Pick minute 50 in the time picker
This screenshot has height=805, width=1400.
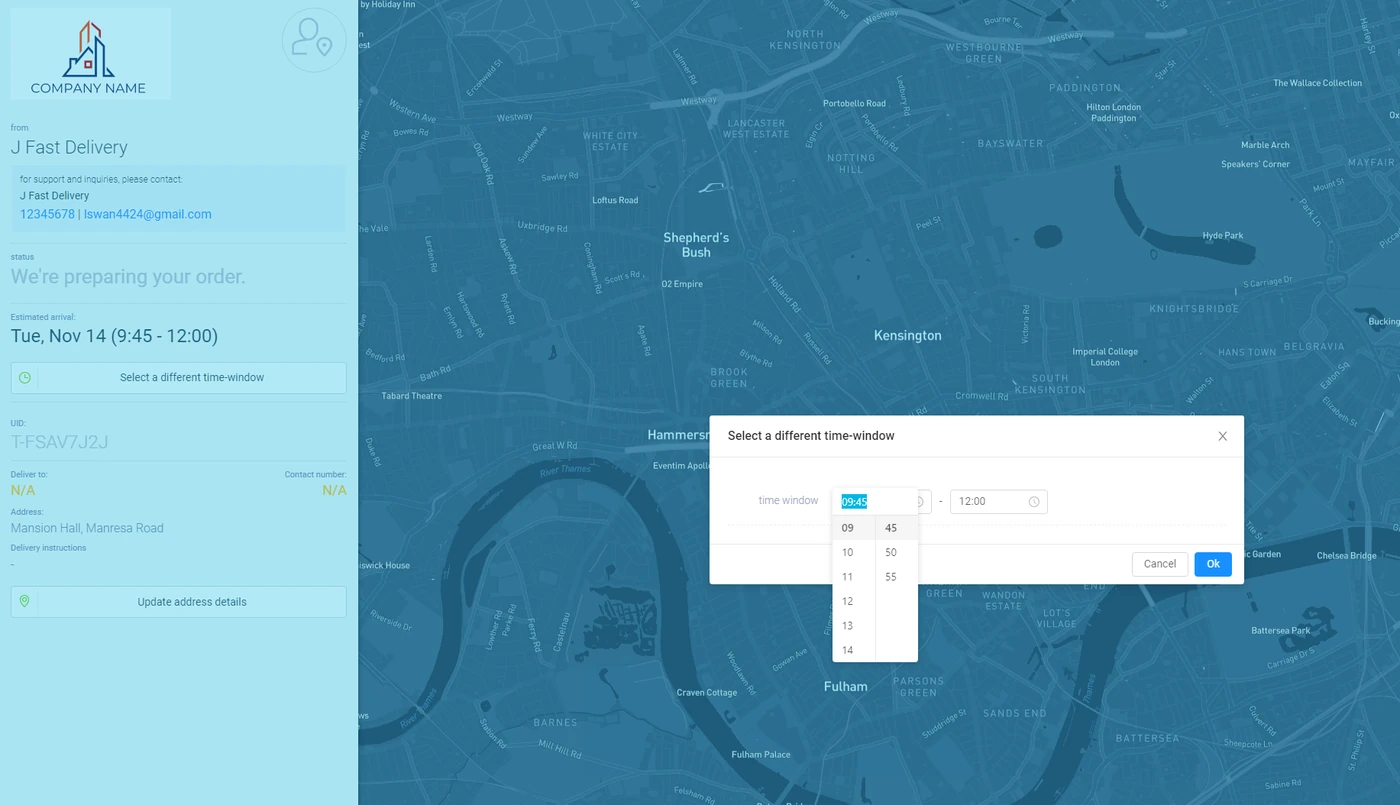897,552
